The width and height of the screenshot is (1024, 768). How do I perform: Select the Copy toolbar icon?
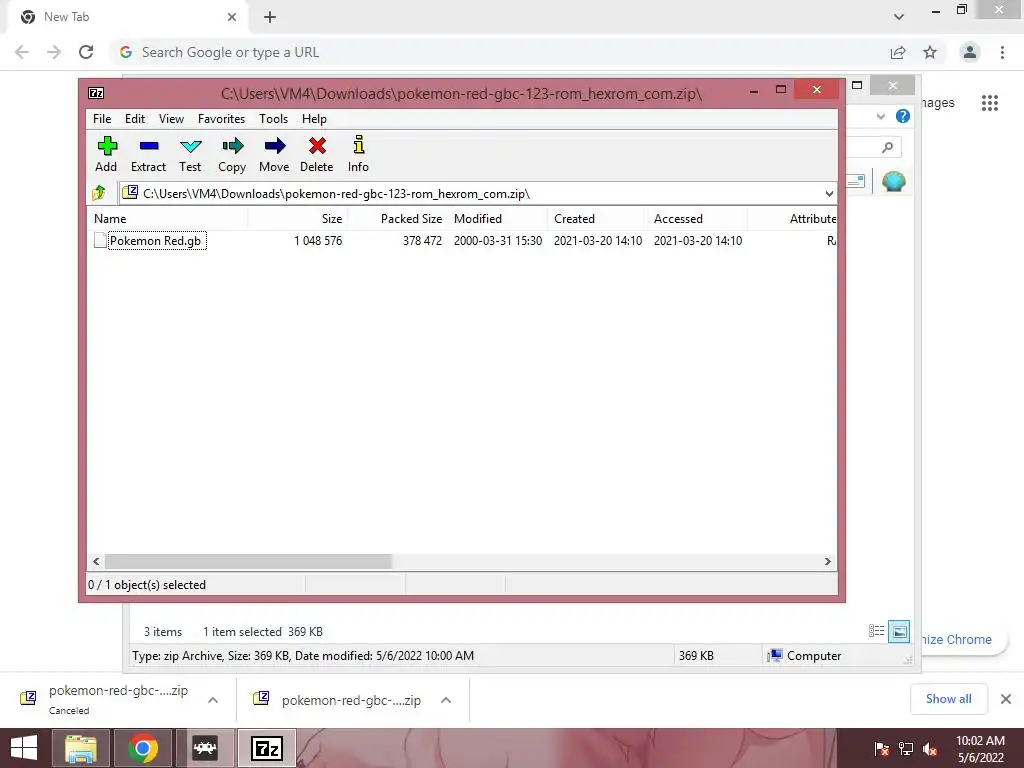click(232, 146)
